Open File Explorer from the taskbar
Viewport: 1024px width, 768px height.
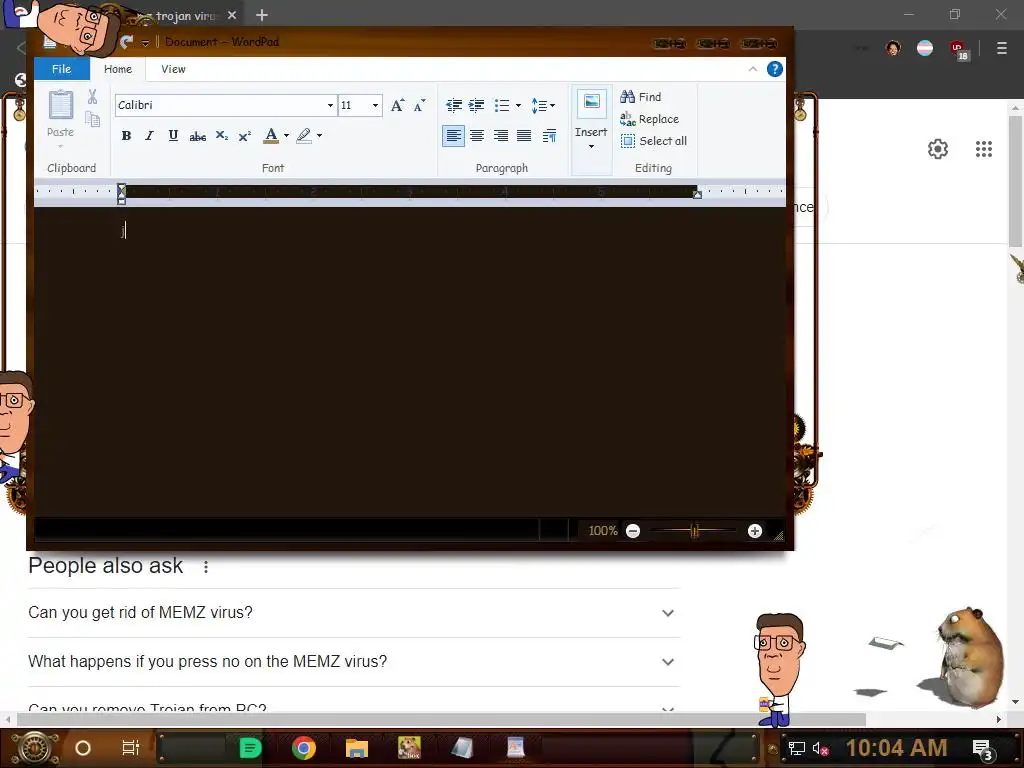pos(357,748)
